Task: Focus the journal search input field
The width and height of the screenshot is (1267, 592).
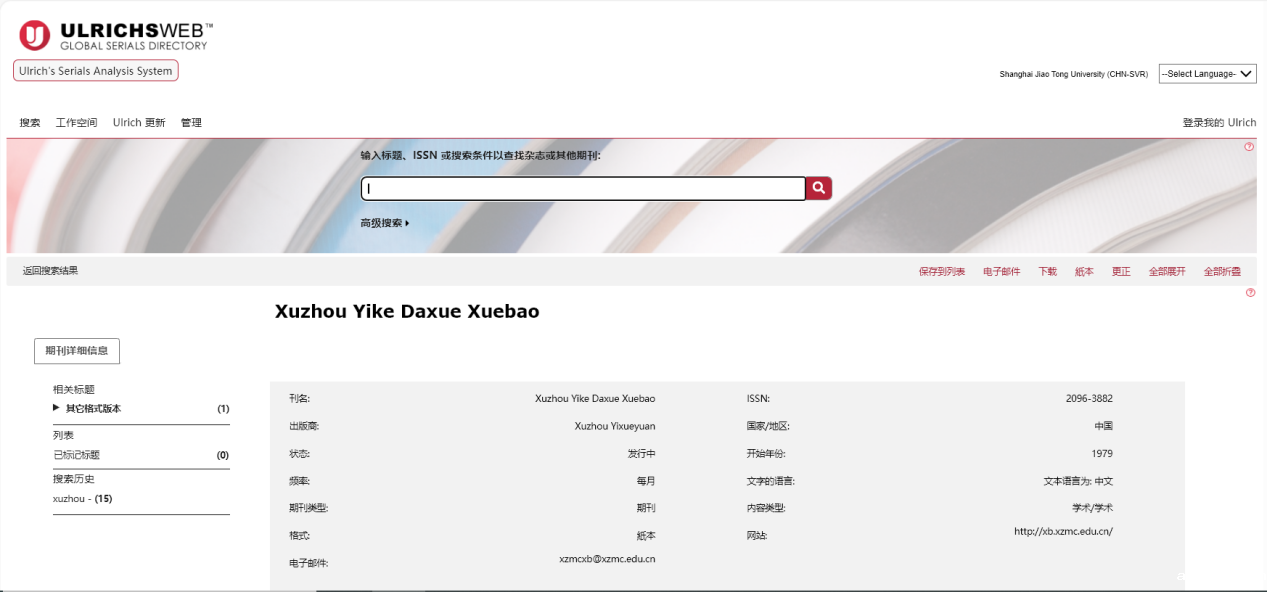Action: 583,188
